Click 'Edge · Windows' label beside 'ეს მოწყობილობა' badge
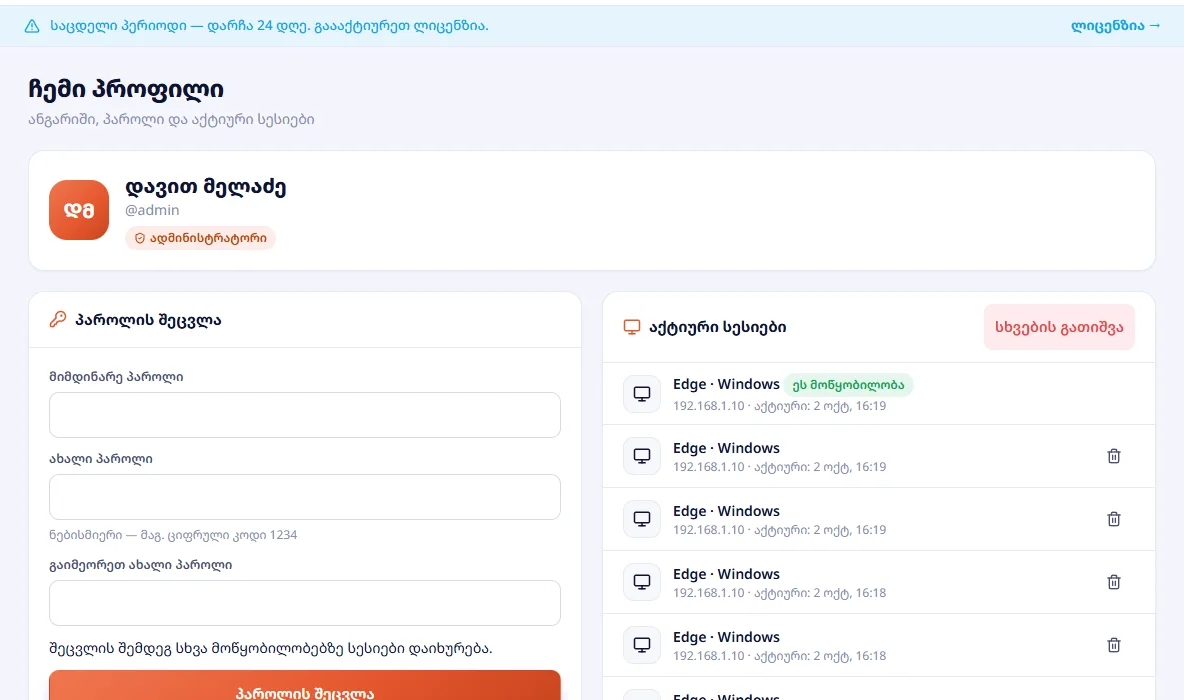 [726, 384]
